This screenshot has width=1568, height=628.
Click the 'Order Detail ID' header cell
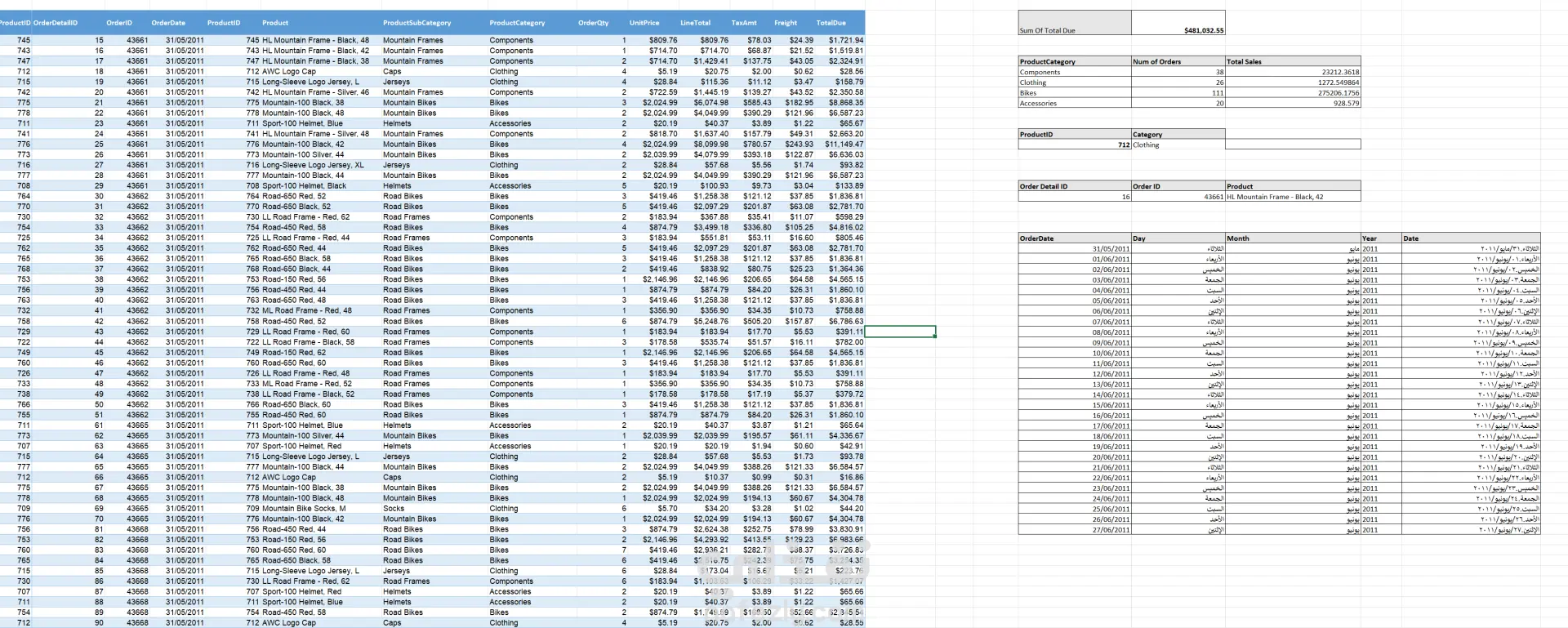[1074, 186]
